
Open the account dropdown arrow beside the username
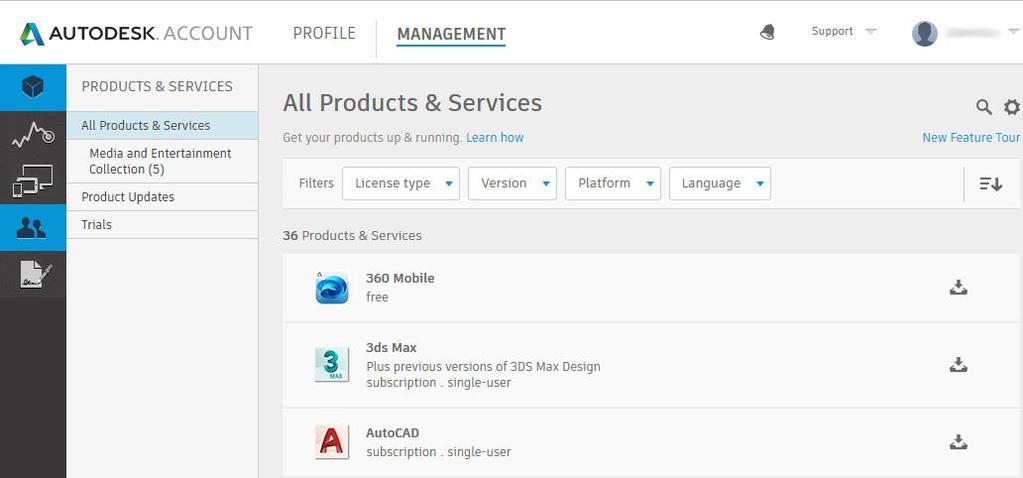coord(1013,32)
